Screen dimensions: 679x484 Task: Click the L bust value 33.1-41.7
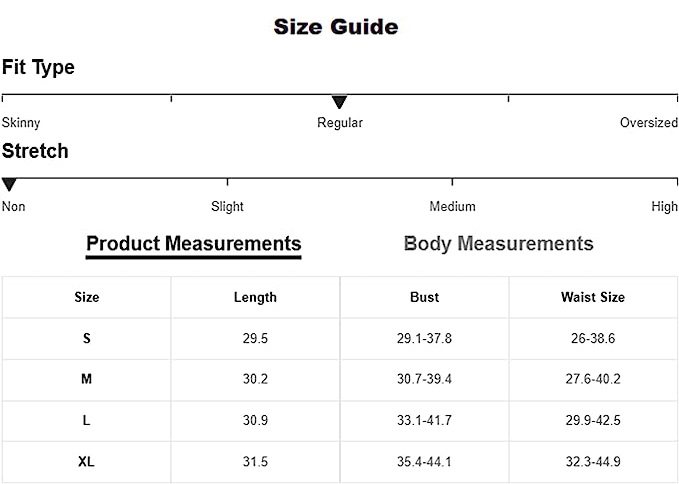tap(424, 421)
